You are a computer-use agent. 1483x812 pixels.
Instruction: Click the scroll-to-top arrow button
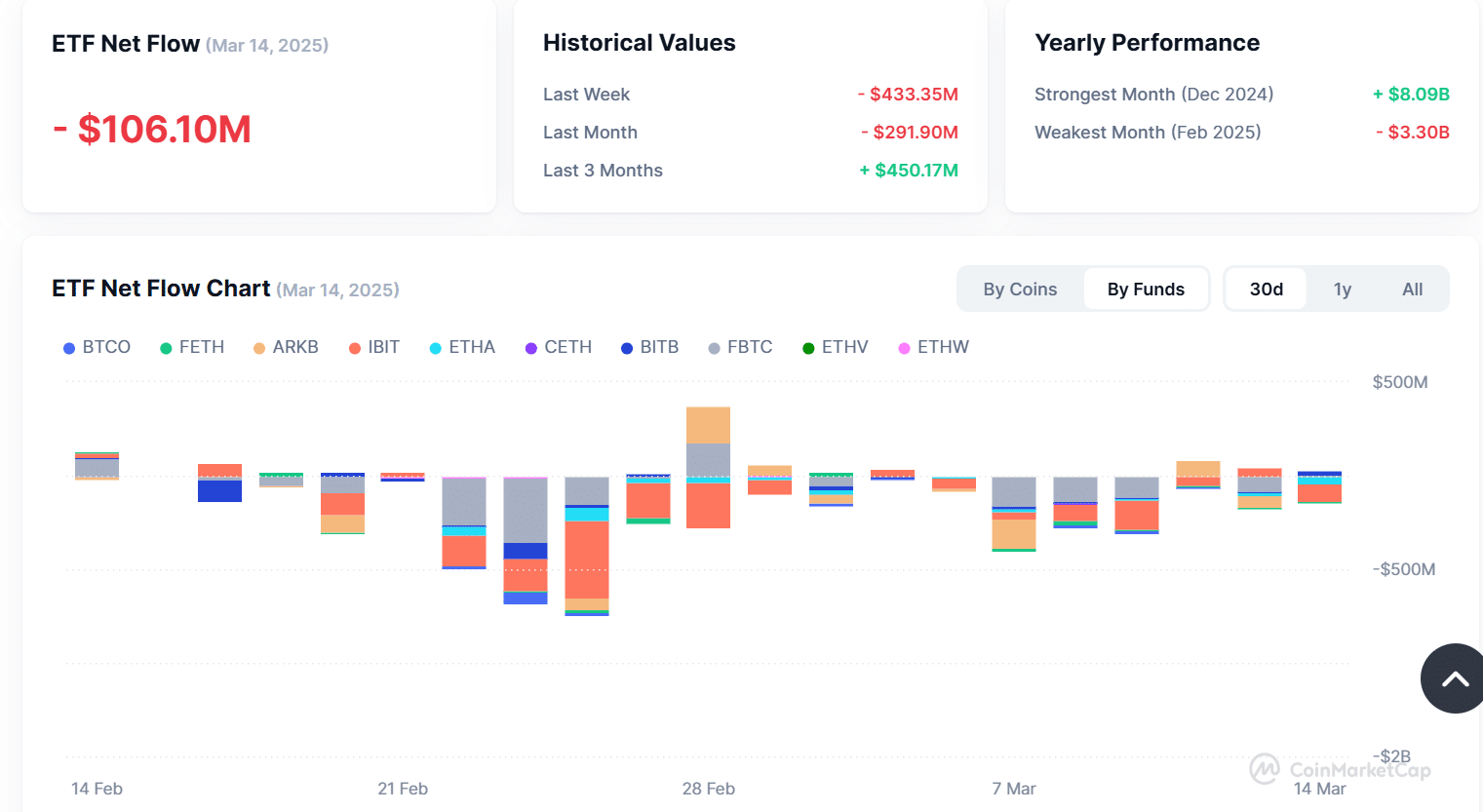(1455, 678)
